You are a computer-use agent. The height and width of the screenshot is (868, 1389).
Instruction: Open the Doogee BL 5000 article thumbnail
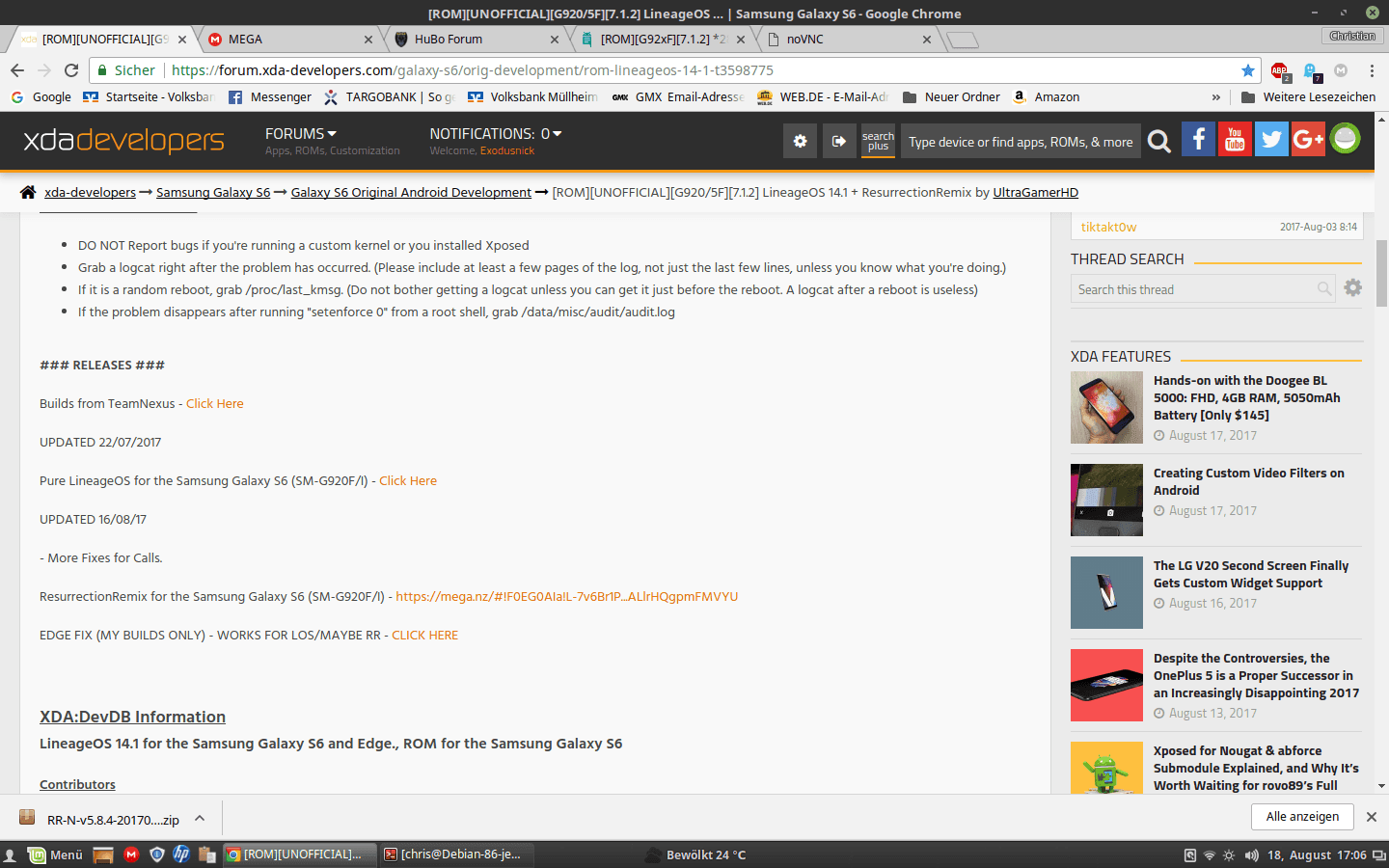pyautogui.click(x=1106, y=408)
